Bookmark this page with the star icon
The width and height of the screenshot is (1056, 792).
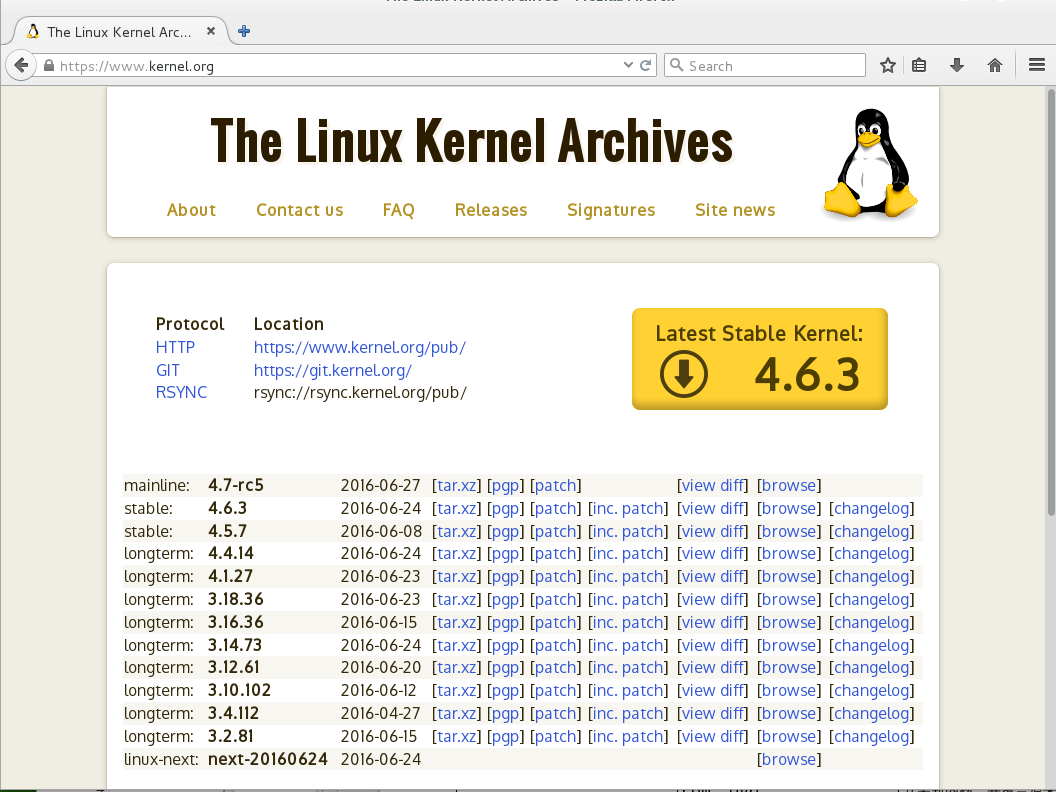[888, 65]
